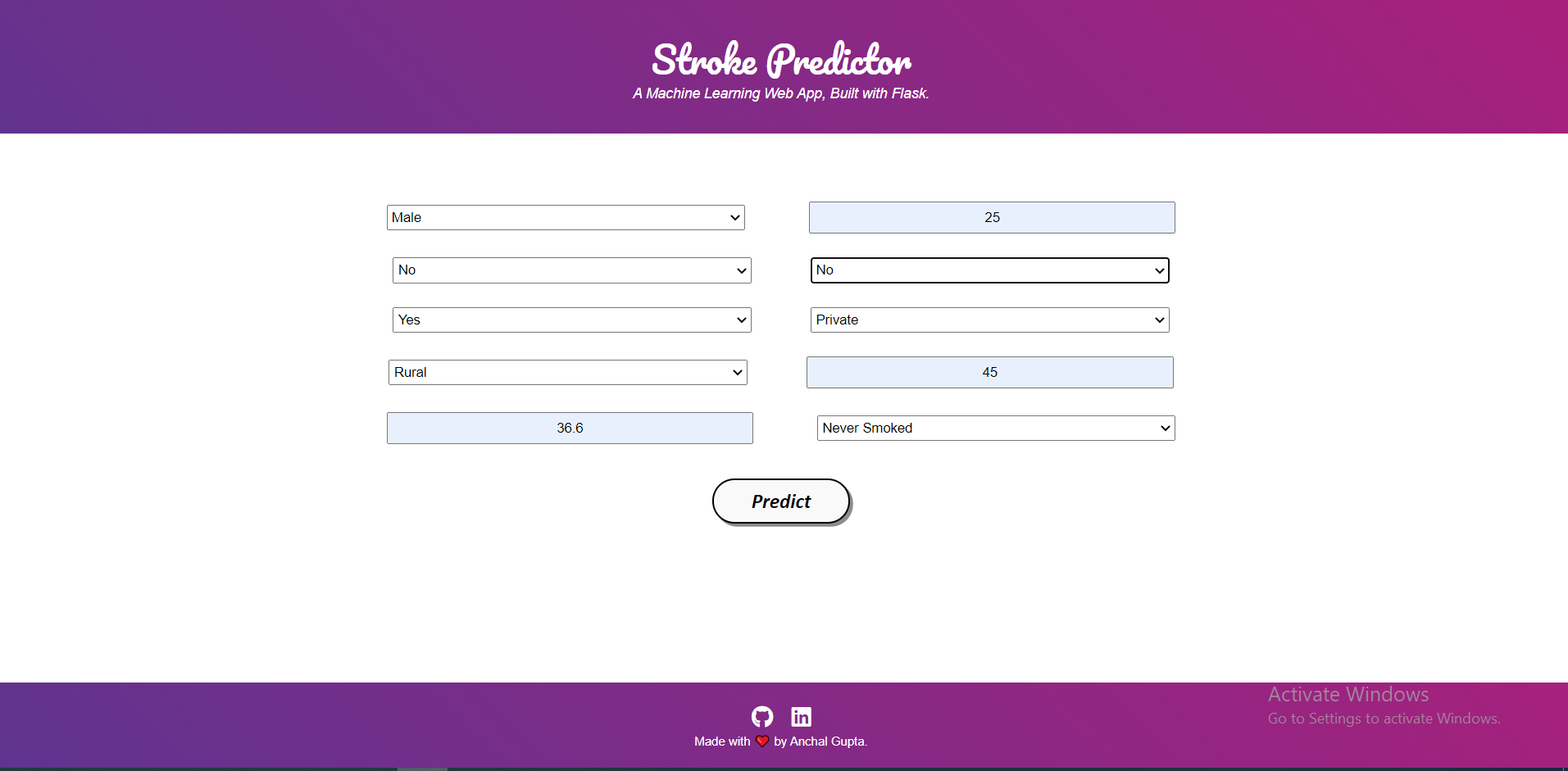Click the glucose field showing 45
The height and width of the screenshot is (771, 1568).
click(989, 372)
